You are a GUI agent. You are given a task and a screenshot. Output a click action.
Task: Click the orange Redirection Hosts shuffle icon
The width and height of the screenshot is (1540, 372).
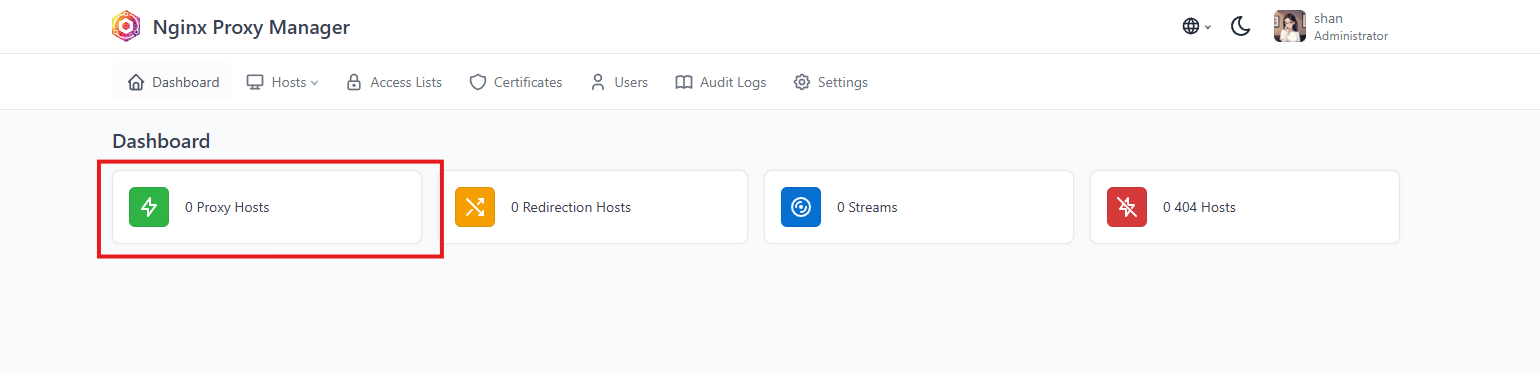coord(475,207)
